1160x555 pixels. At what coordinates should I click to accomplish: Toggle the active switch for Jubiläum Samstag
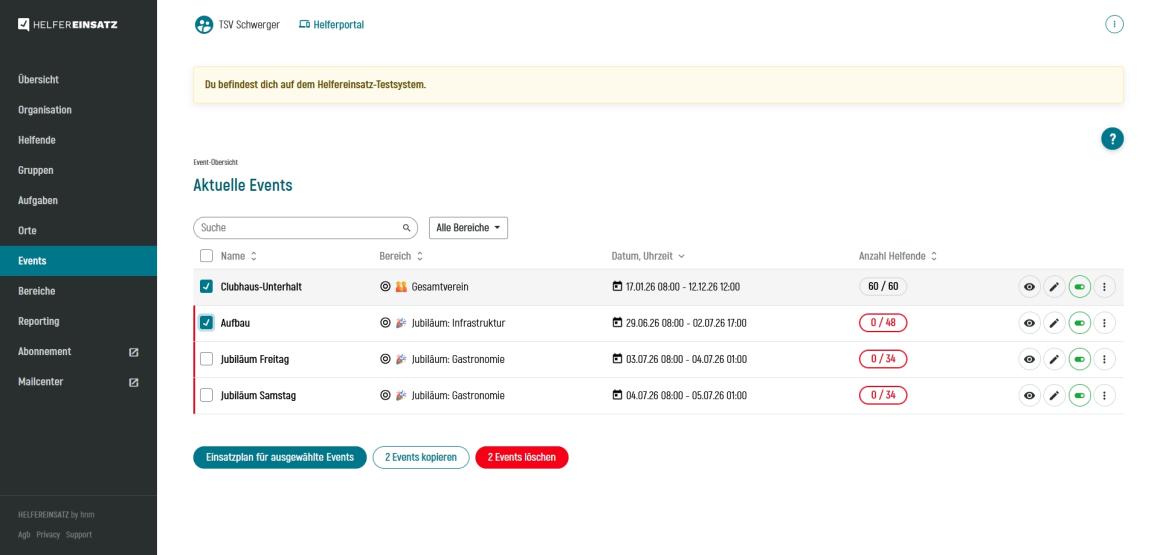pos(1079,396)
